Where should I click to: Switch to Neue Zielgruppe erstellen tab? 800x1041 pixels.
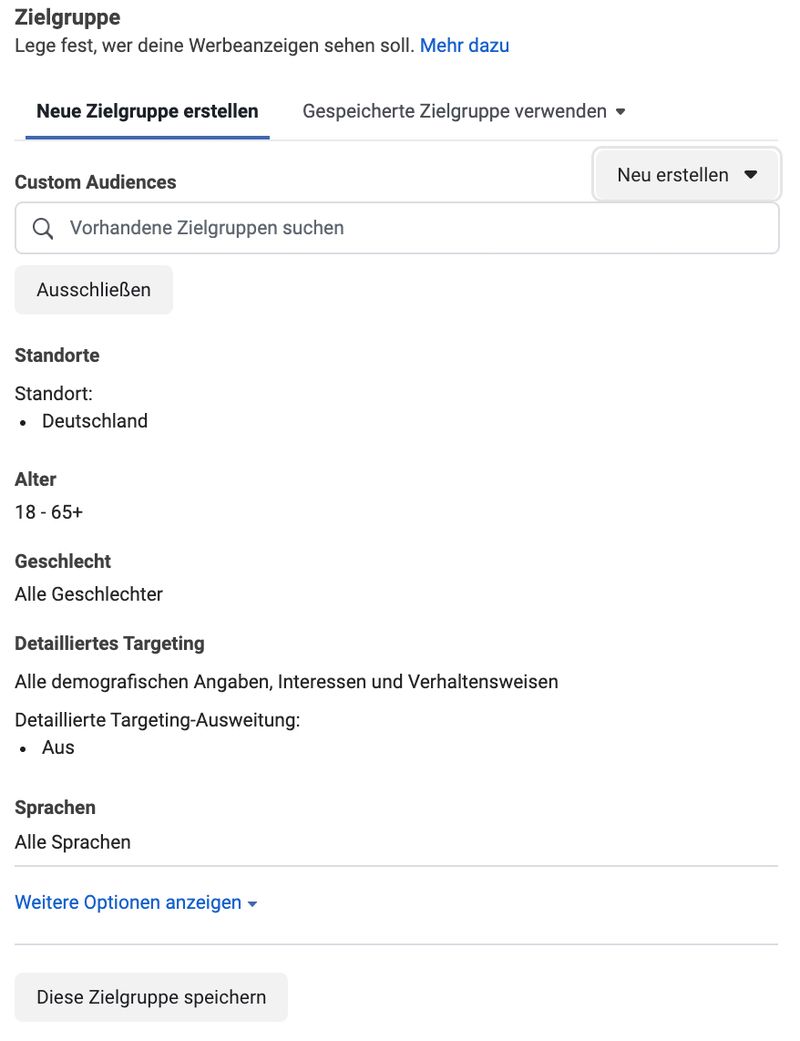pyautogui.click(x=147, y=111)
